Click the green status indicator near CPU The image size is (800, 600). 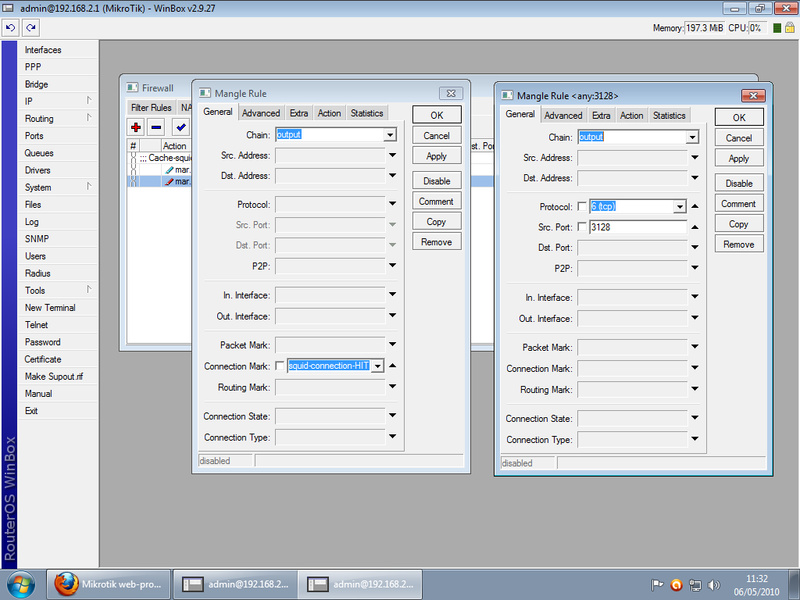tap(777, 28)
